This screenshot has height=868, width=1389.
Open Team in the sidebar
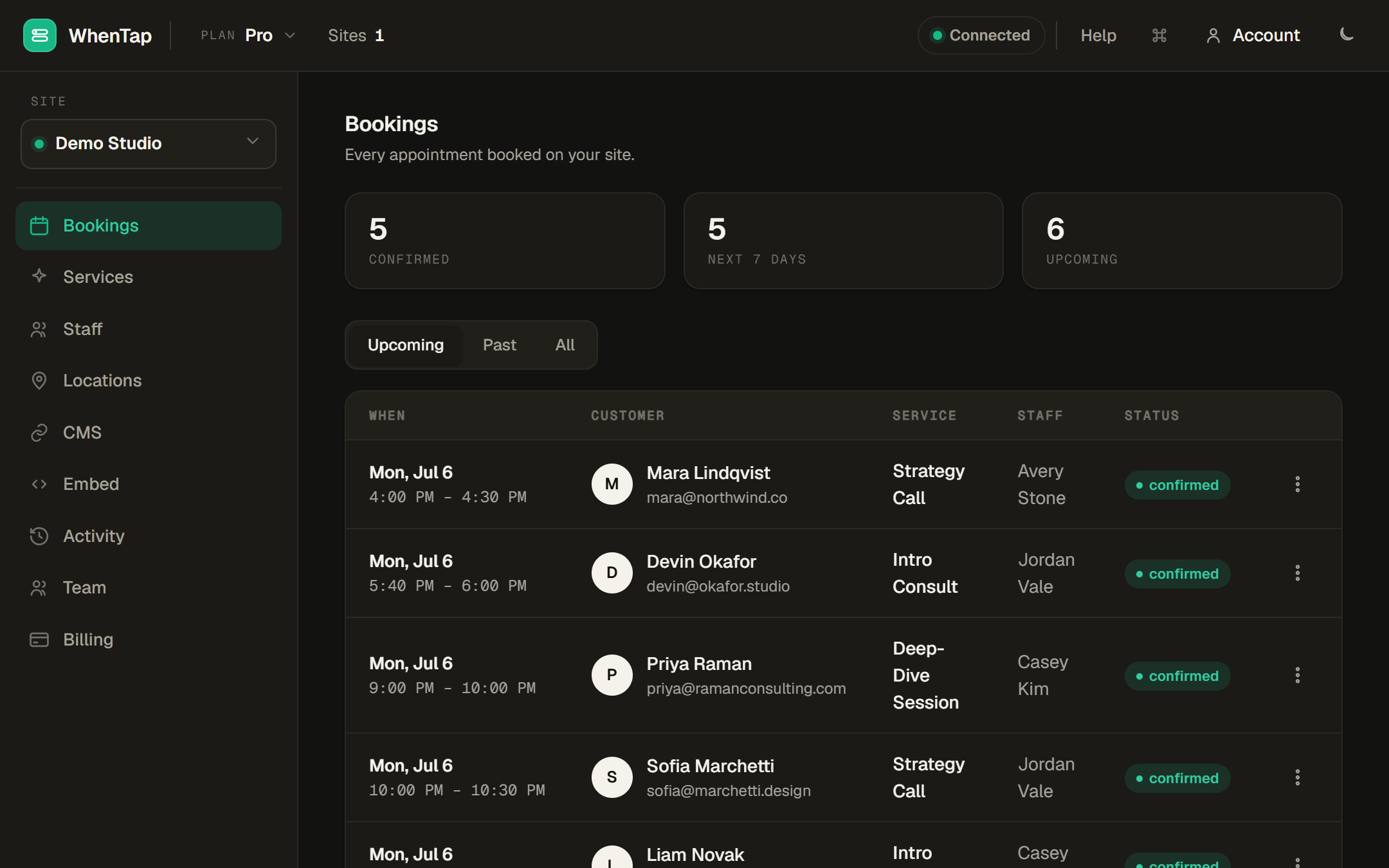pyautogui.click(x=149, y=588)
